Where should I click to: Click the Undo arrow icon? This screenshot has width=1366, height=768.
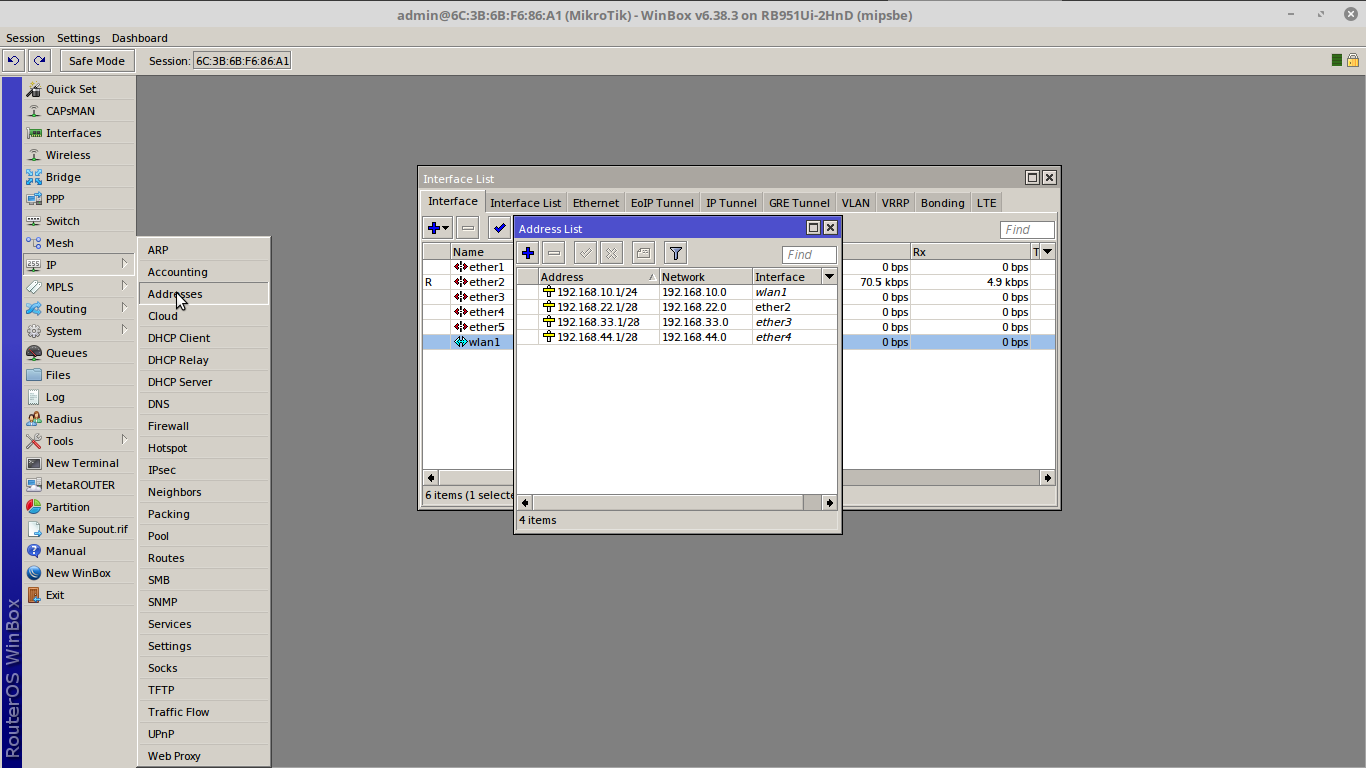[13, 61]
